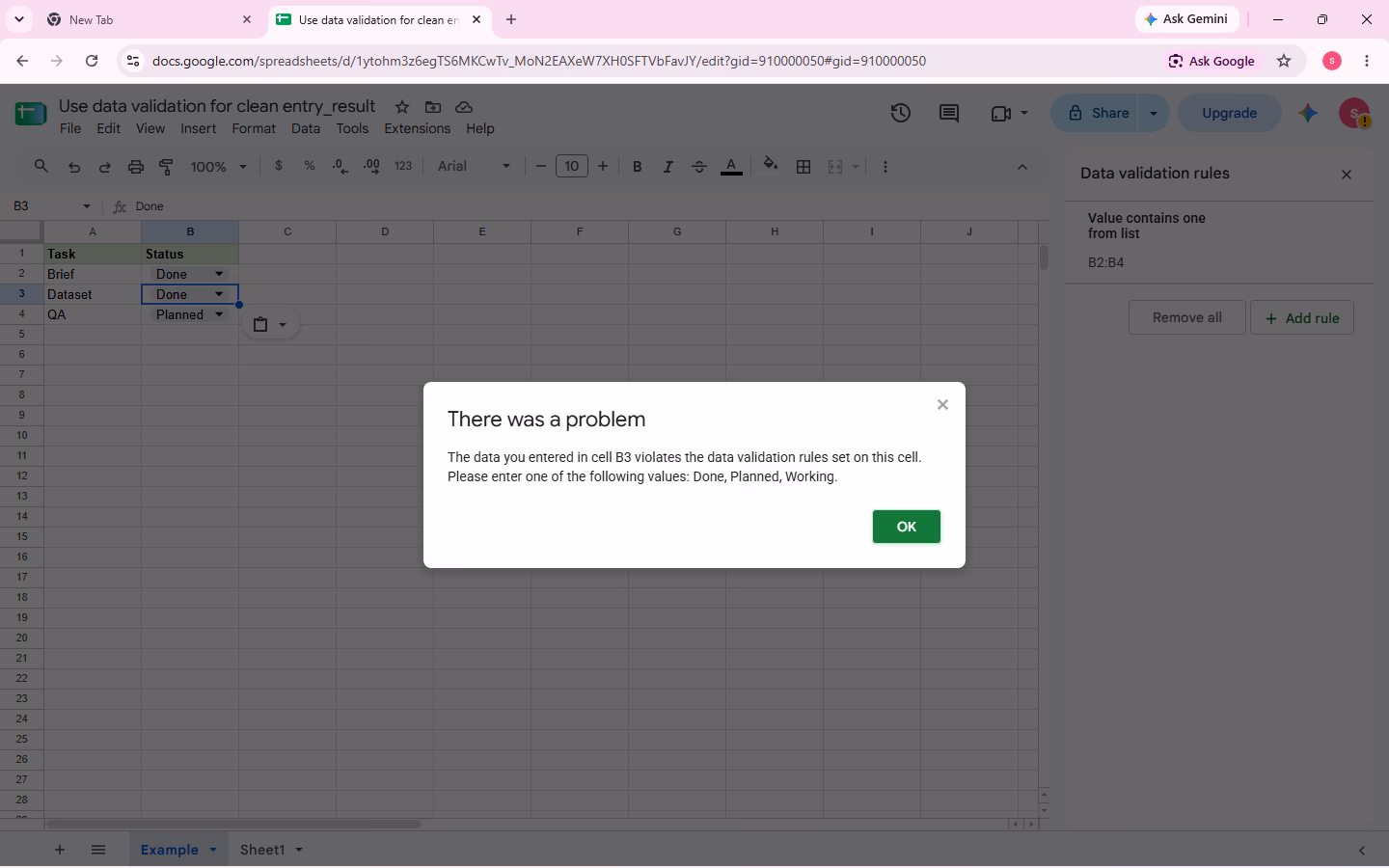Open Example sheet tab menu arrow
The width and height of the screenshot is (1389, 868).
click(212, 850)
